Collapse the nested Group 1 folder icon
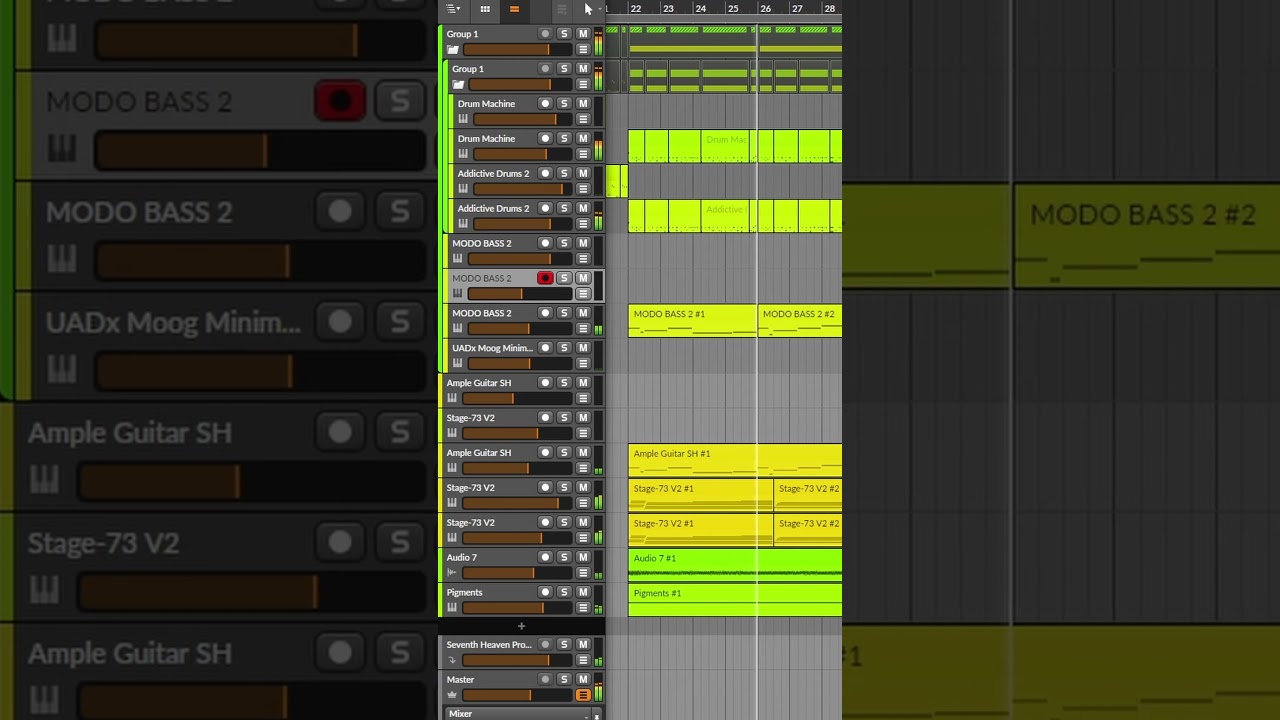 (x=458, y=84)
